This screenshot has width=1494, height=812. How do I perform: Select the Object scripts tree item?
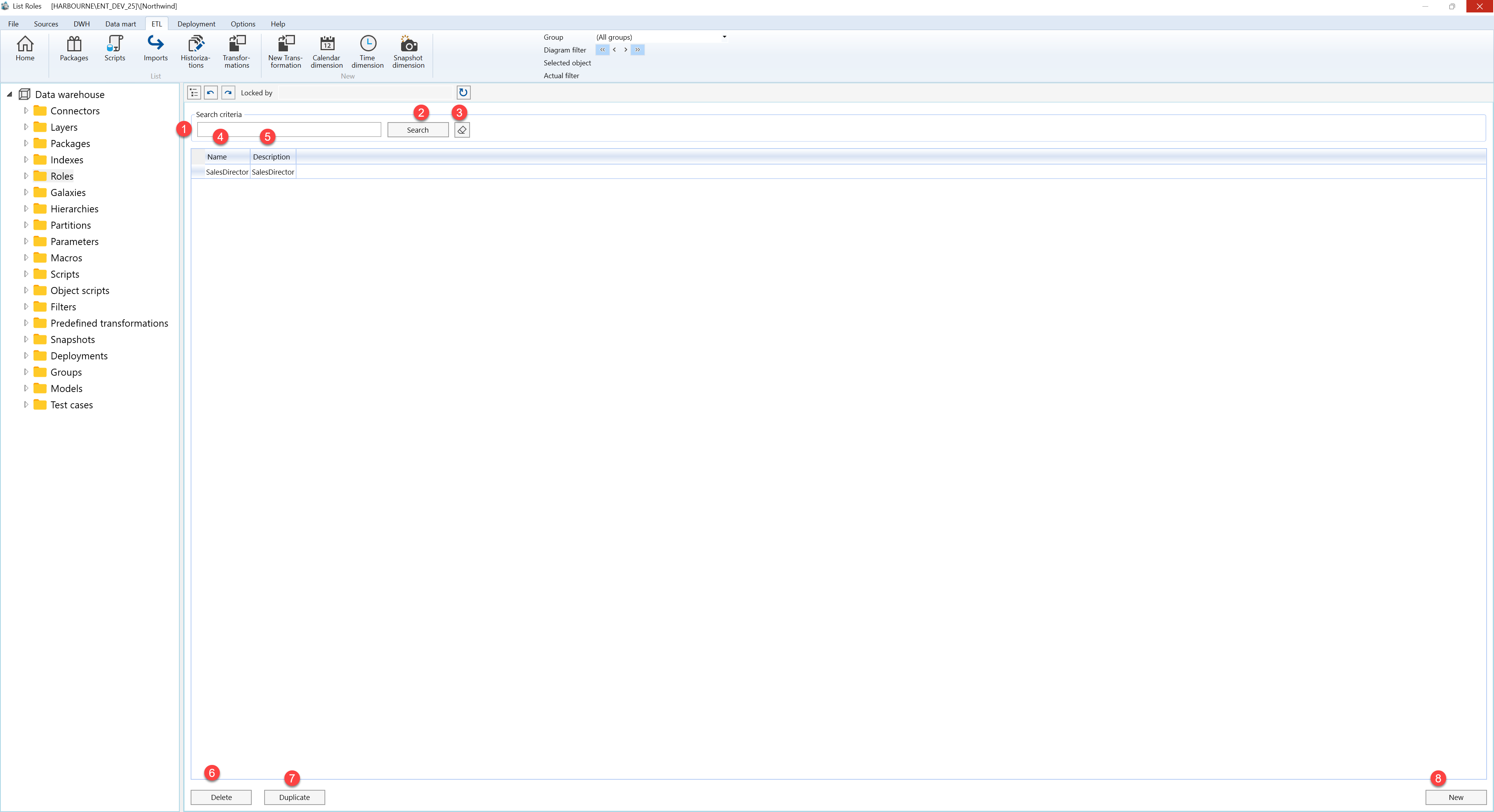tap(80, 290)
